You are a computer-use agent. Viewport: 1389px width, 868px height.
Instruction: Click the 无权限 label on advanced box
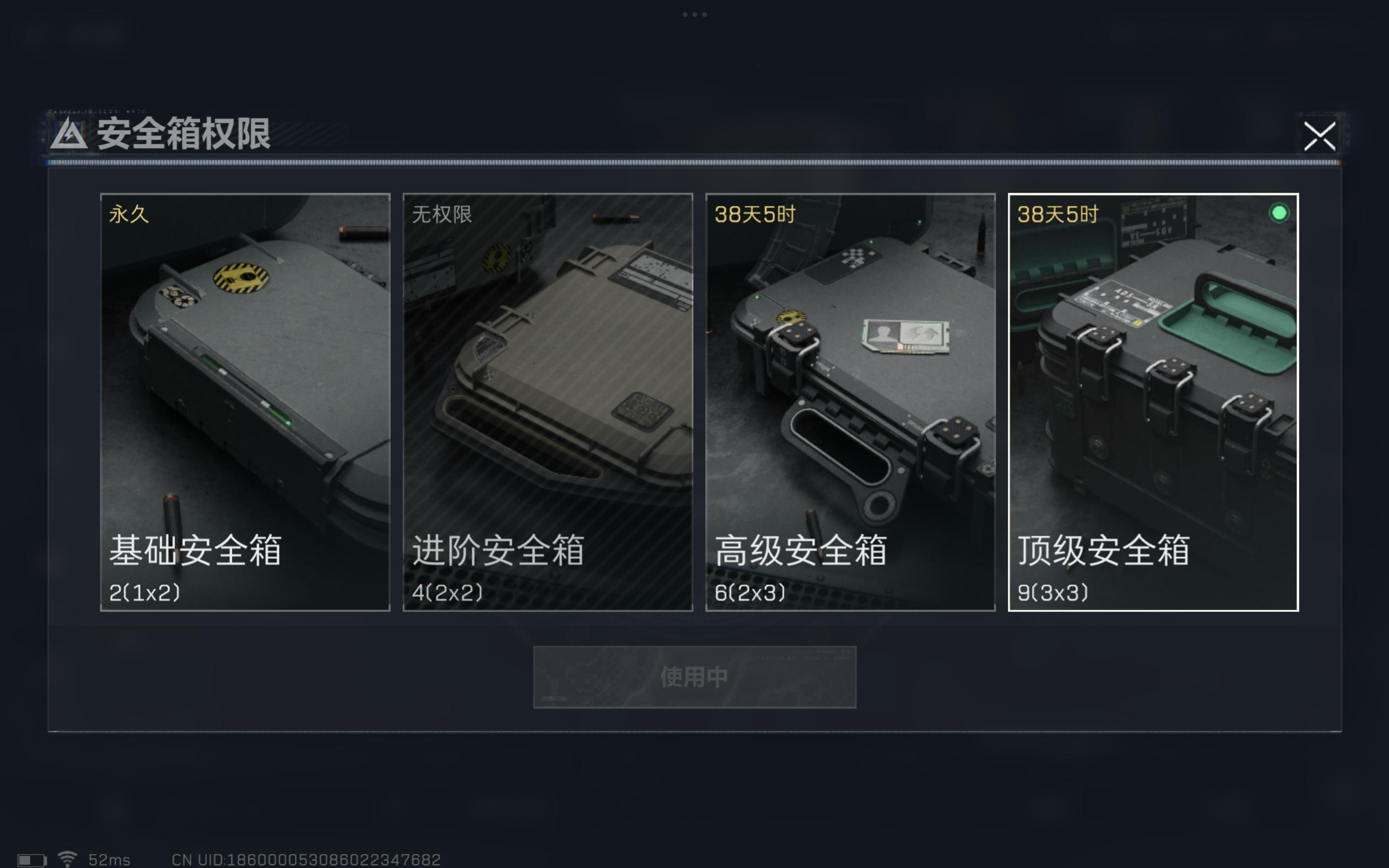pos(442,214)
